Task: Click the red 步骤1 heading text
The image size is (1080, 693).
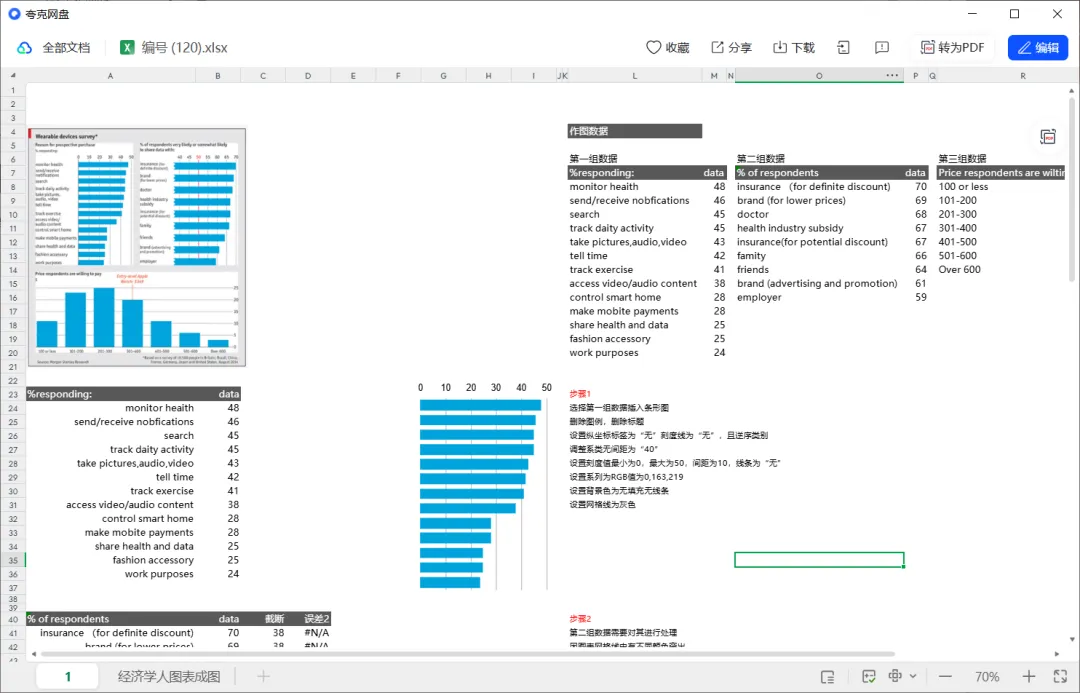Action: click(580, 393)
